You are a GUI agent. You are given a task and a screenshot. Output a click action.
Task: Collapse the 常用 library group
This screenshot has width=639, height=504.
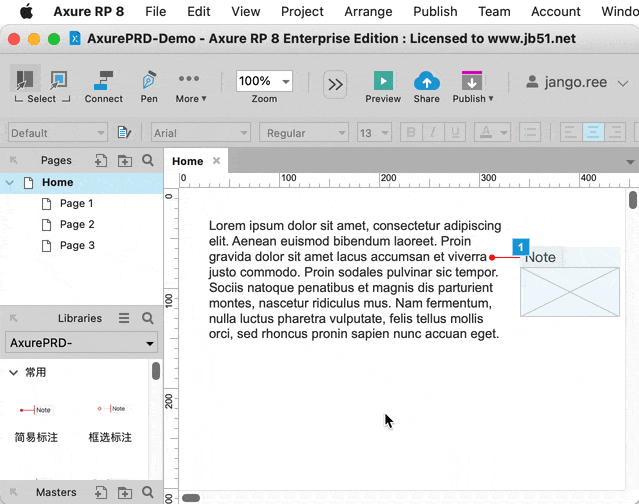(x=13, y=372)
